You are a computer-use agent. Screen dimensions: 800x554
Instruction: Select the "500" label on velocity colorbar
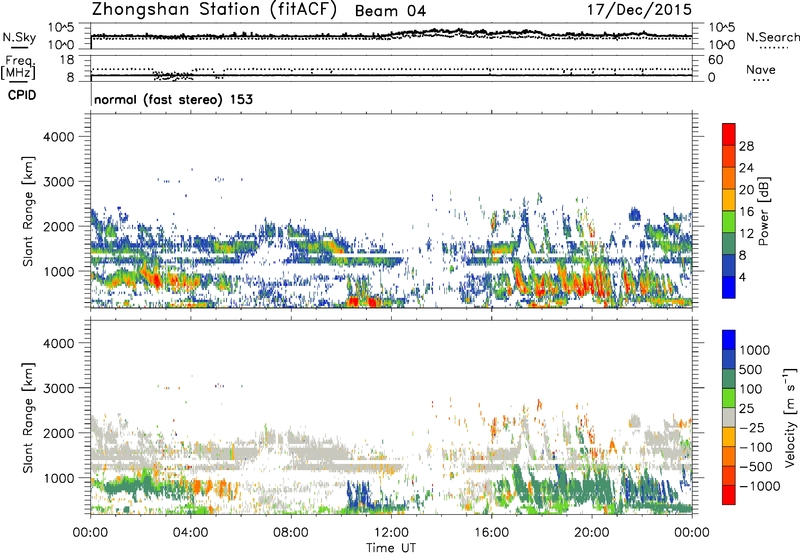751,370
